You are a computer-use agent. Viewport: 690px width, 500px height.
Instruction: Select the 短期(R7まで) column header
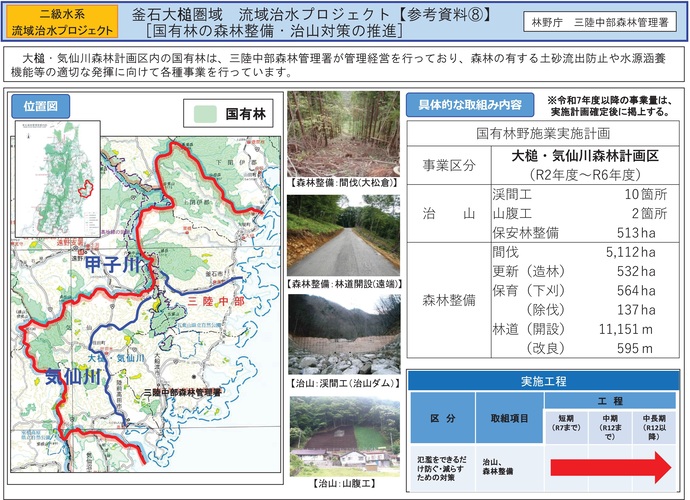(566, 424)
